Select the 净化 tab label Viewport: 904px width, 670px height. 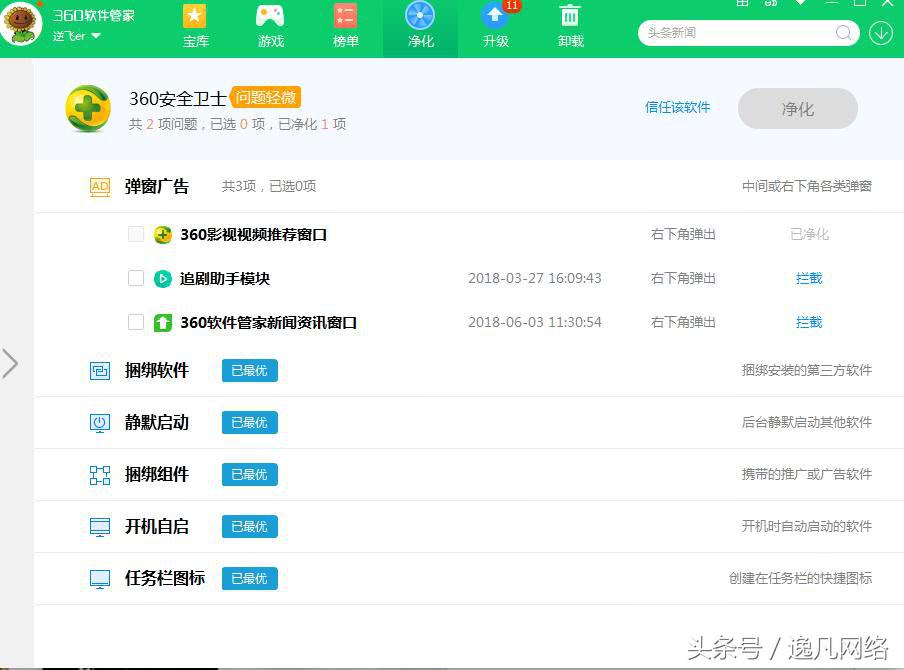pyautogui.click(x=421, y=42)
